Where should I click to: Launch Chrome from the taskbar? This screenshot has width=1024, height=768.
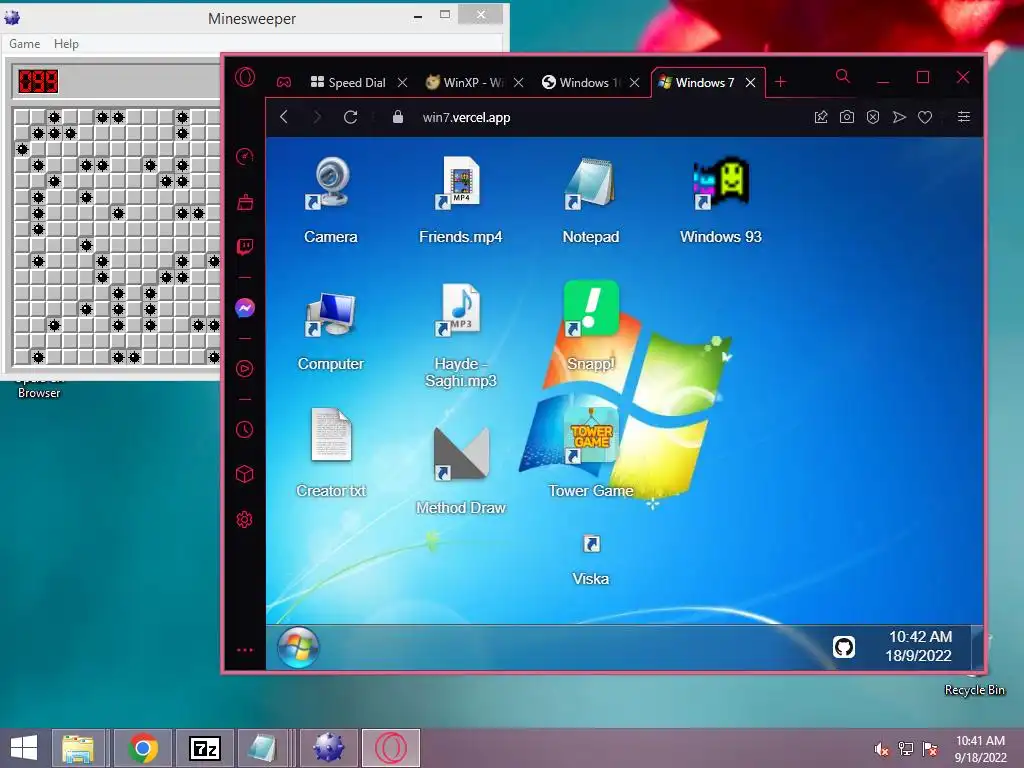pos(143,748)
